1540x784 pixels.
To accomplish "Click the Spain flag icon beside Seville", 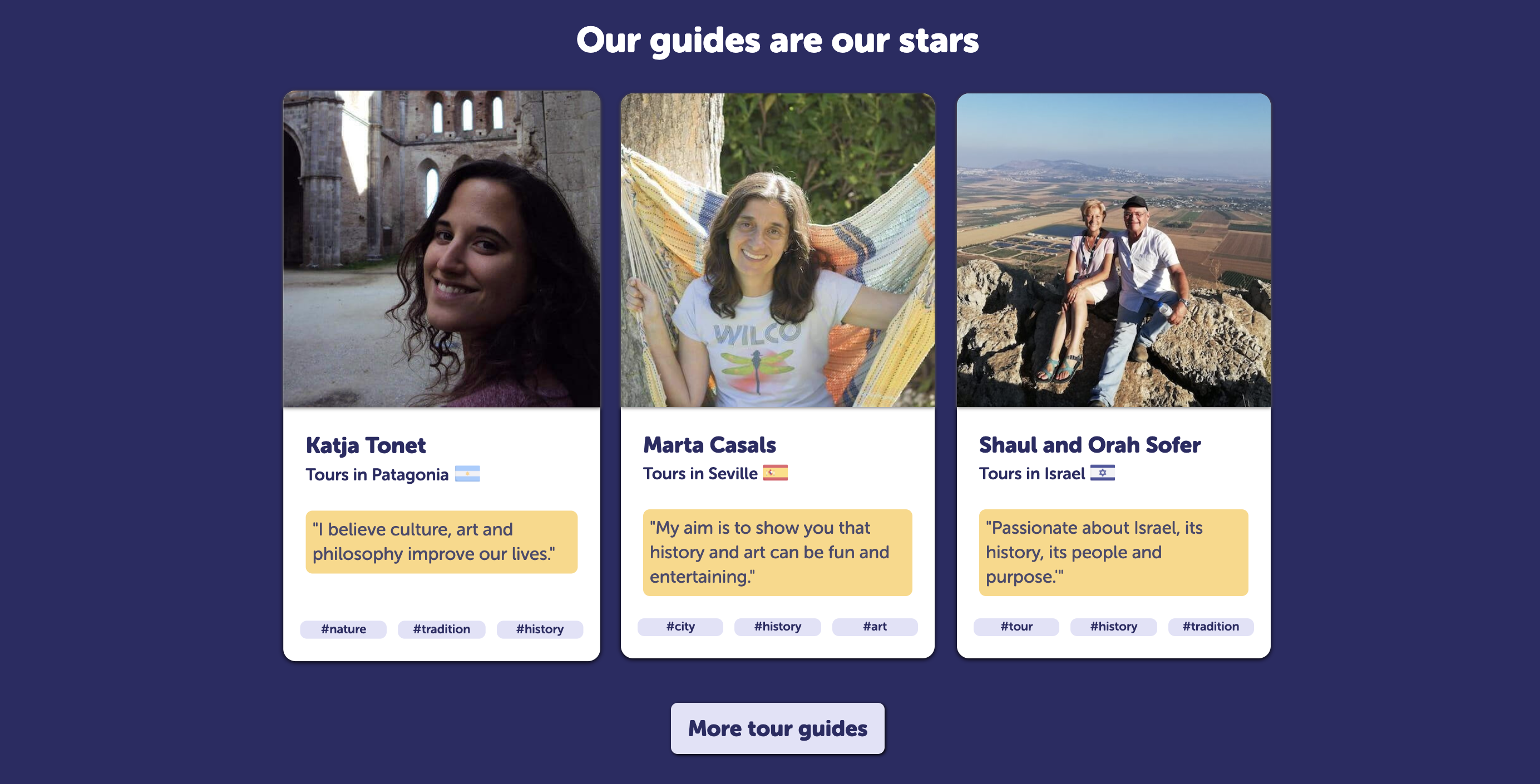I will point(776,473).
